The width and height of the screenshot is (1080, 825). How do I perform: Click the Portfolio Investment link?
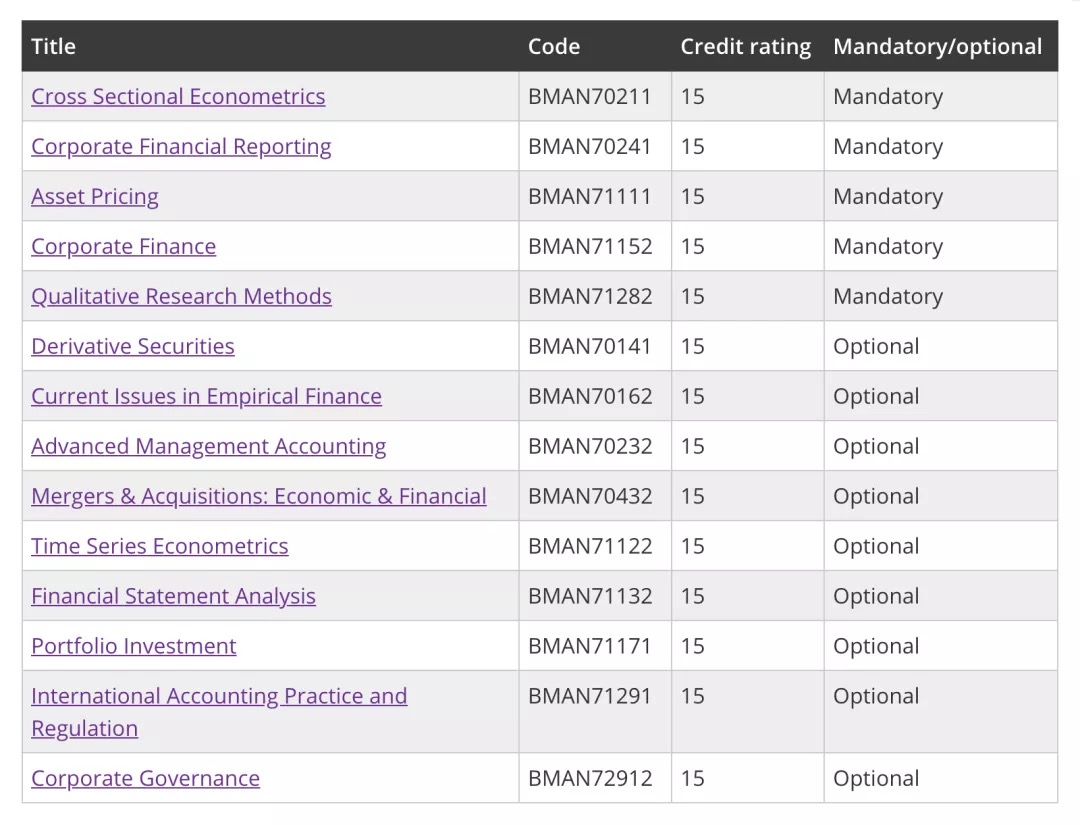[x=134, y=646]
